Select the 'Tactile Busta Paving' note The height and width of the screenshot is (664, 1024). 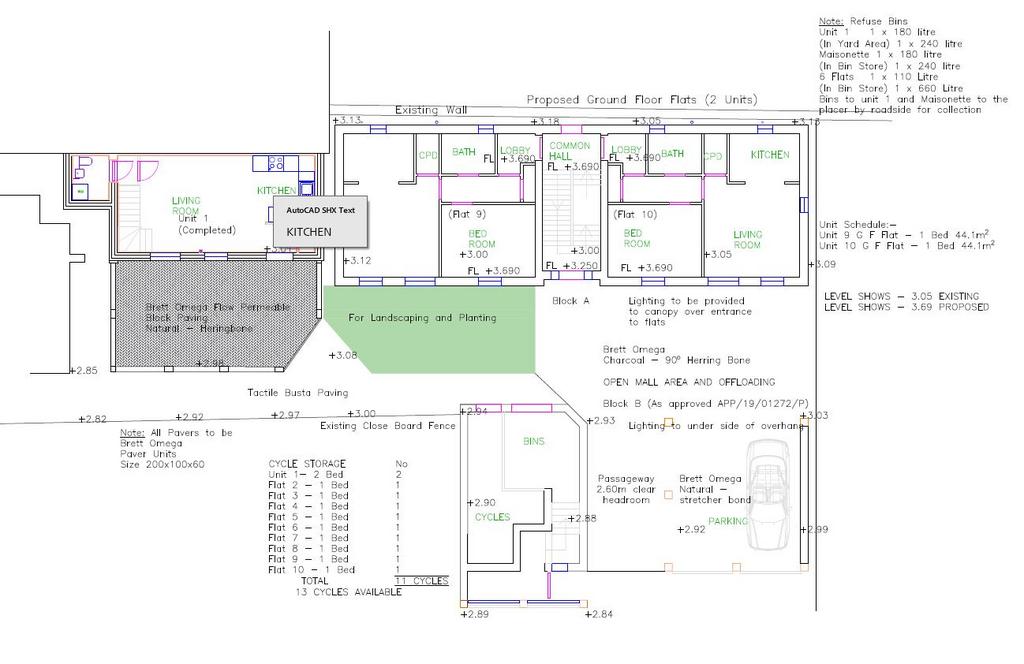click(x=298, y=392)
